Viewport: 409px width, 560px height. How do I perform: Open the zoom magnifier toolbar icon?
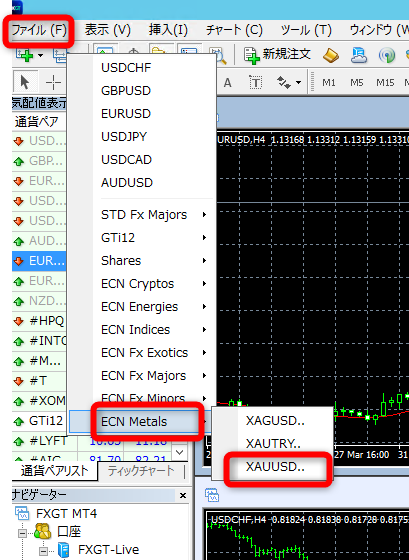(218, 55)
